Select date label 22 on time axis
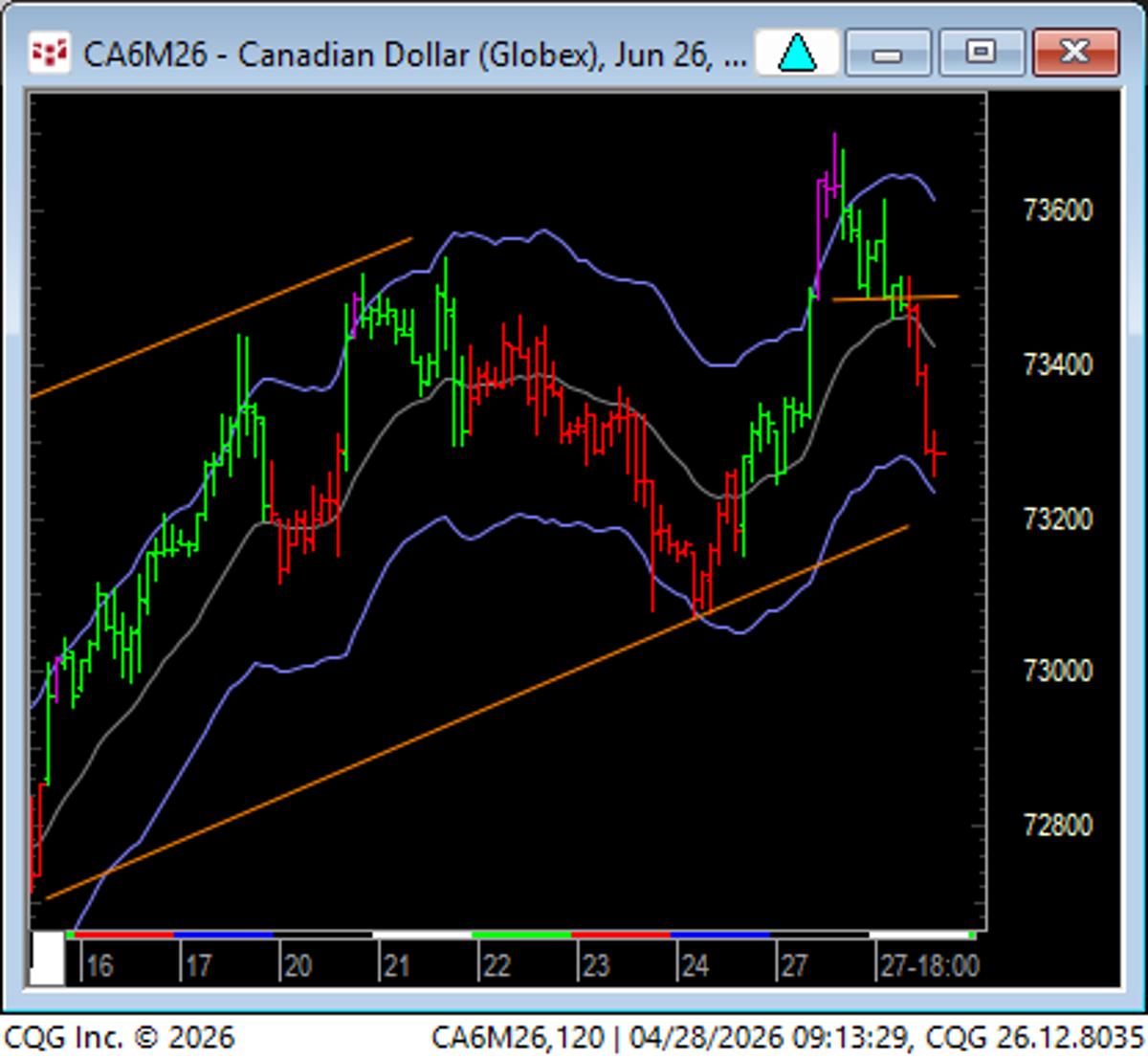The height and width of the screenshot is (1059, 1148). coord(497,966)
